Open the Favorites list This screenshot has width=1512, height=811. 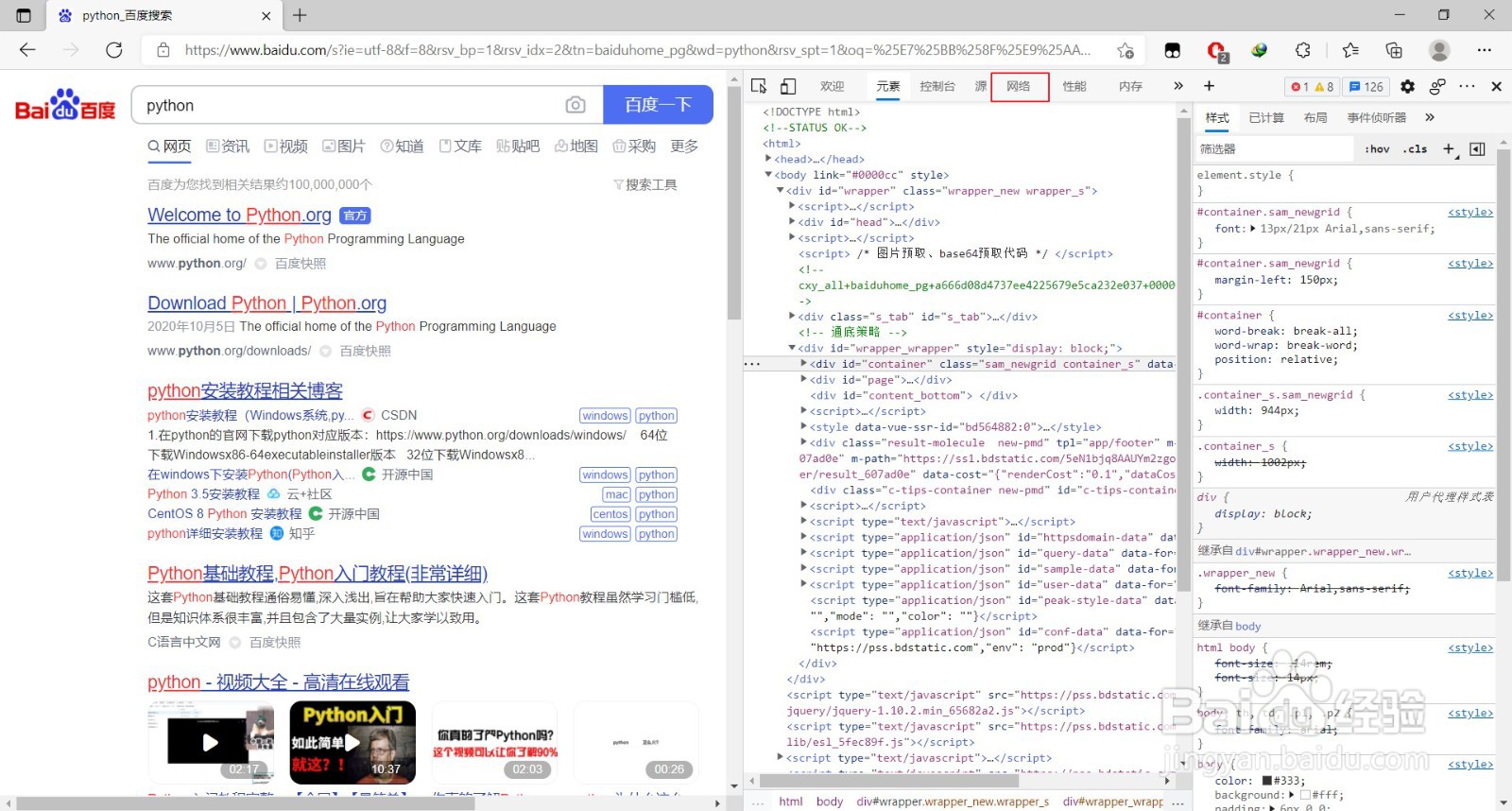[1350, 50]
